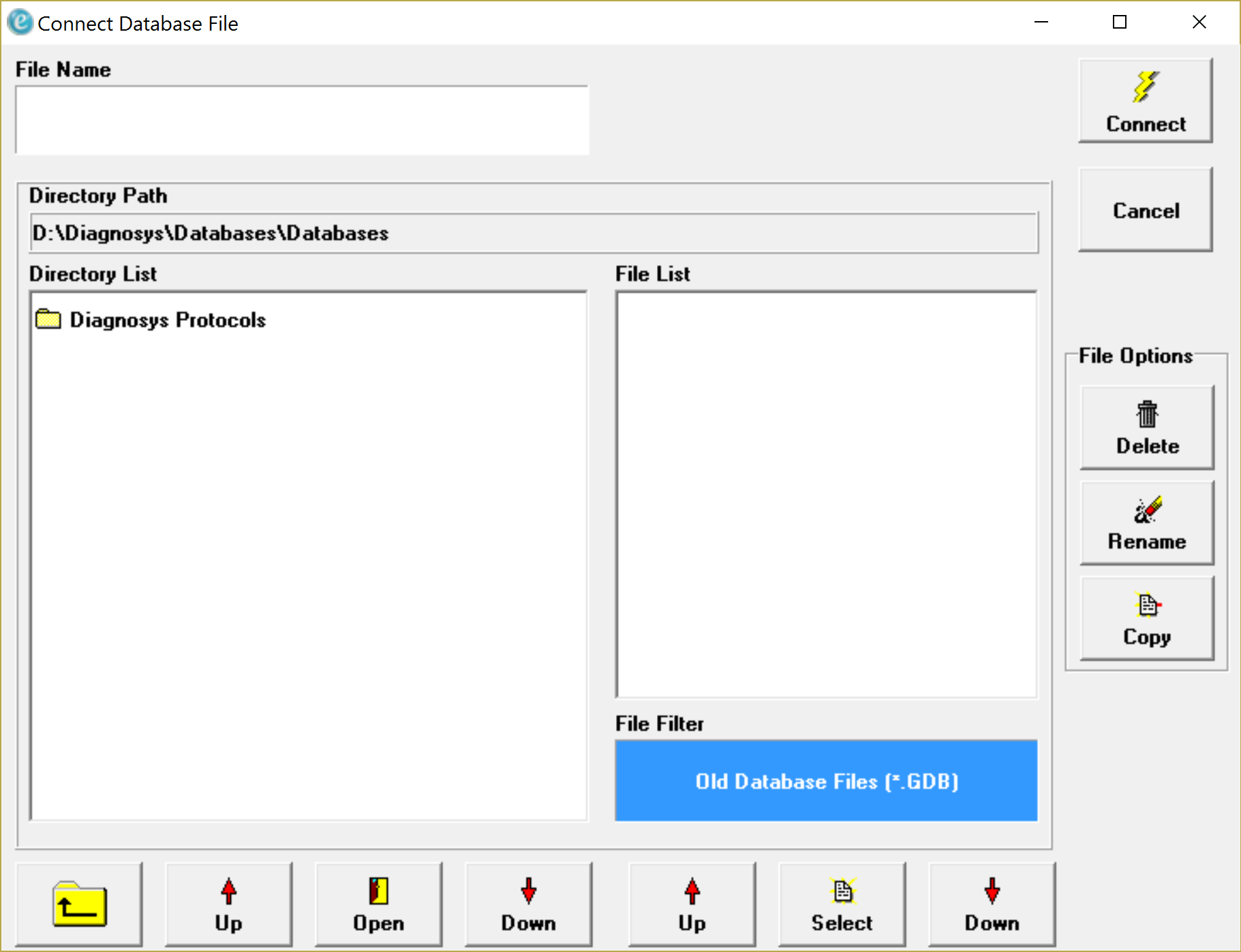Move up in the File List

coord(692,904)
